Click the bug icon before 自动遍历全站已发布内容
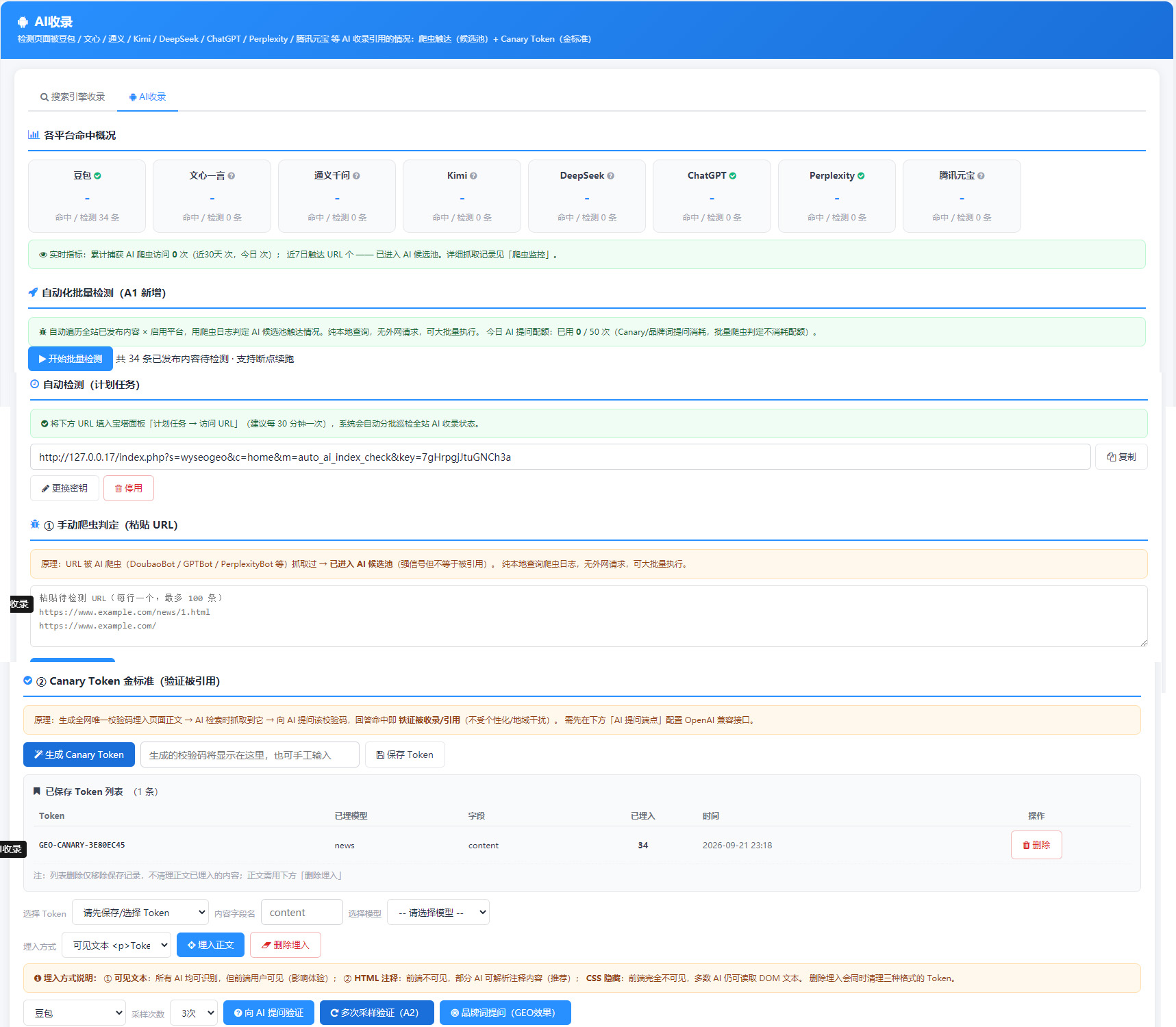The height and width of the screenshot is (1027, 1176). (43, 332)
